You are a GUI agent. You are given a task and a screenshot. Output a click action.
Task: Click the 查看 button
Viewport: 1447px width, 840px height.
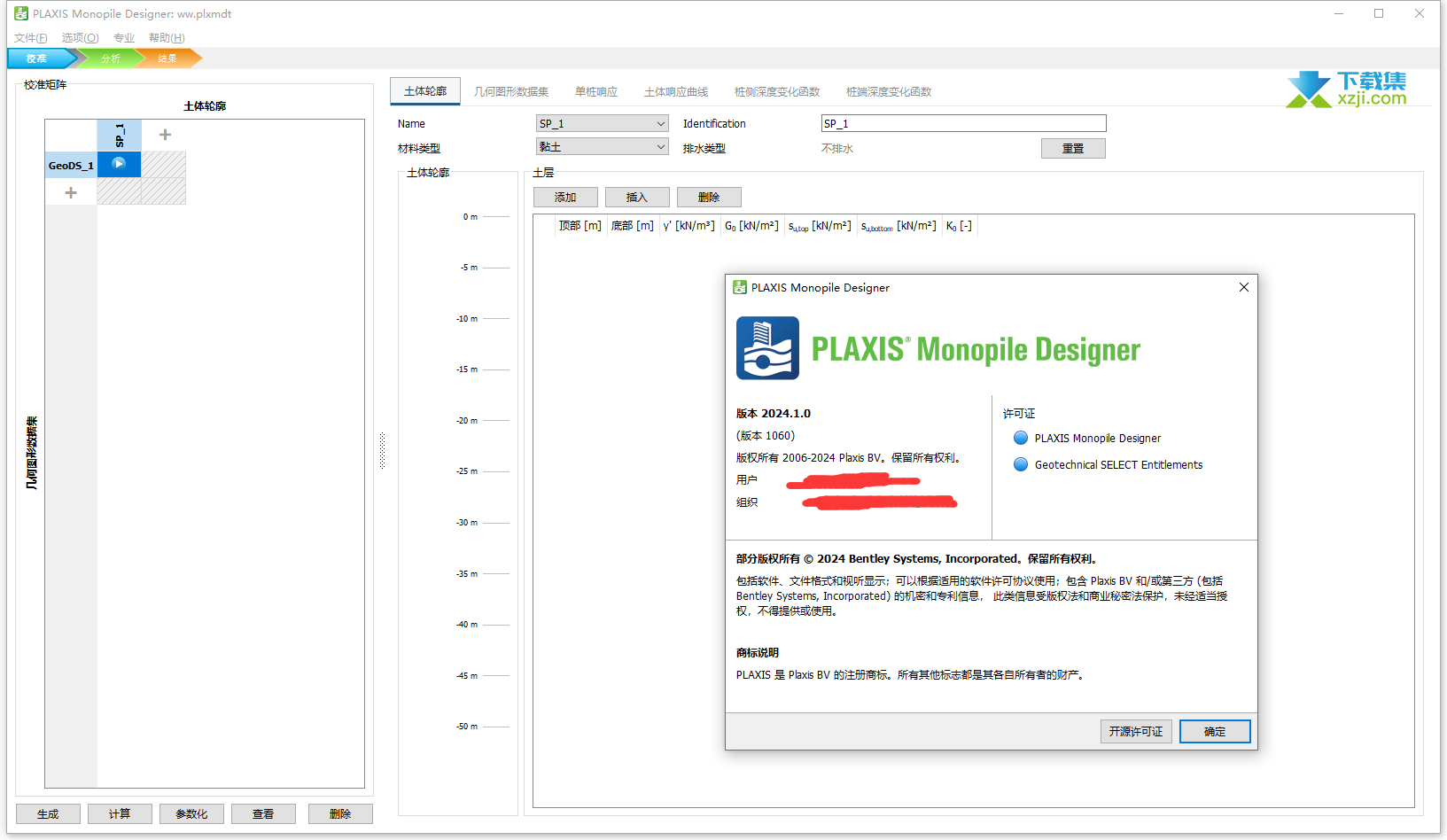263,813
